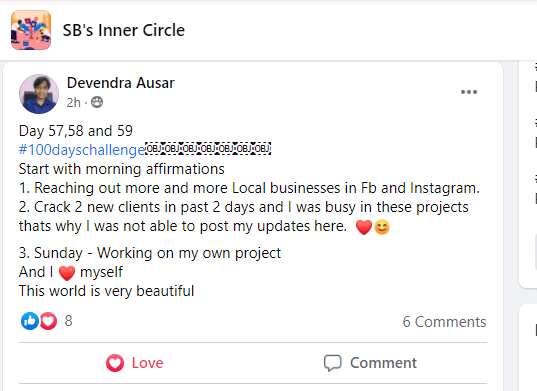Open the reactions count of 8

click(x=68, y=321)
